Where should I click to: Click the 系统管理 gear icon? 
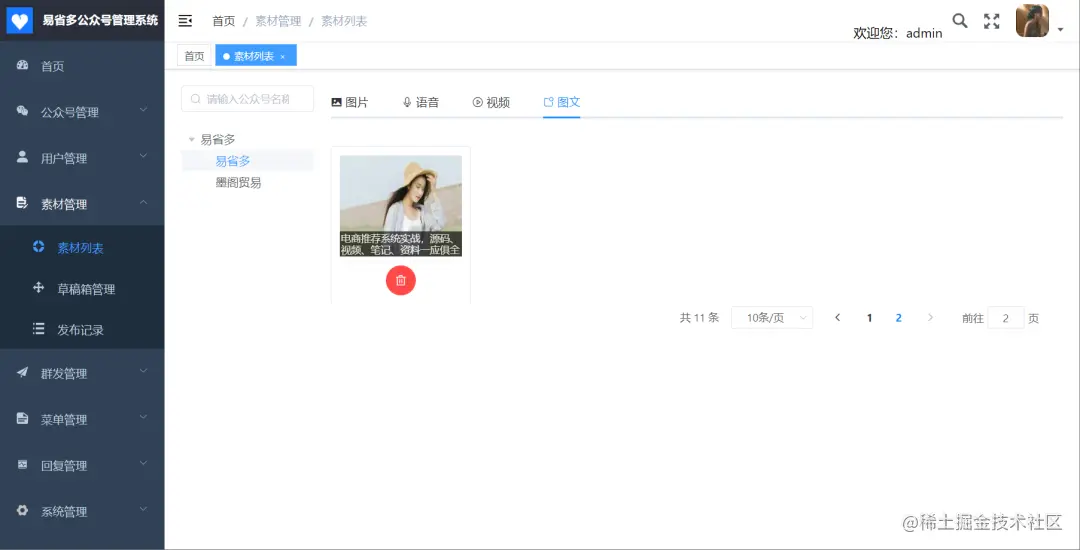pyautogui.click(x=22, y=511)
